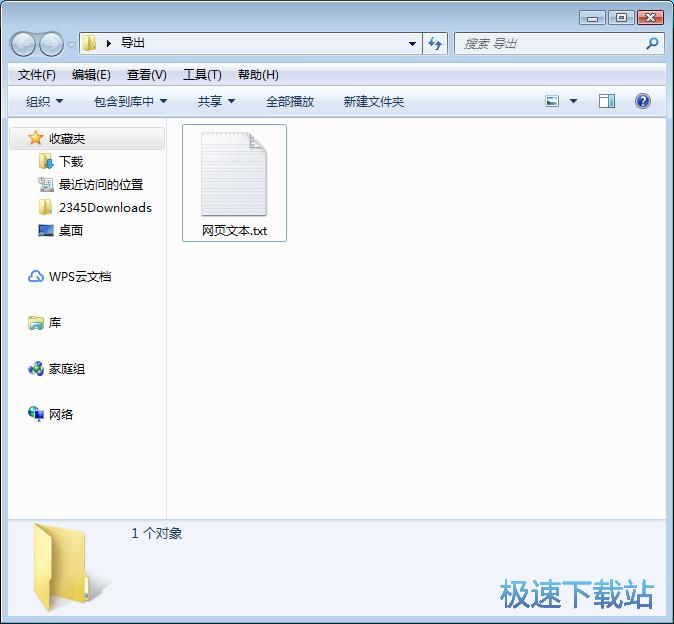Viewport: 674px width, 624px height.
Task: Click the 下载 folder icon
Action: point(46,162)
